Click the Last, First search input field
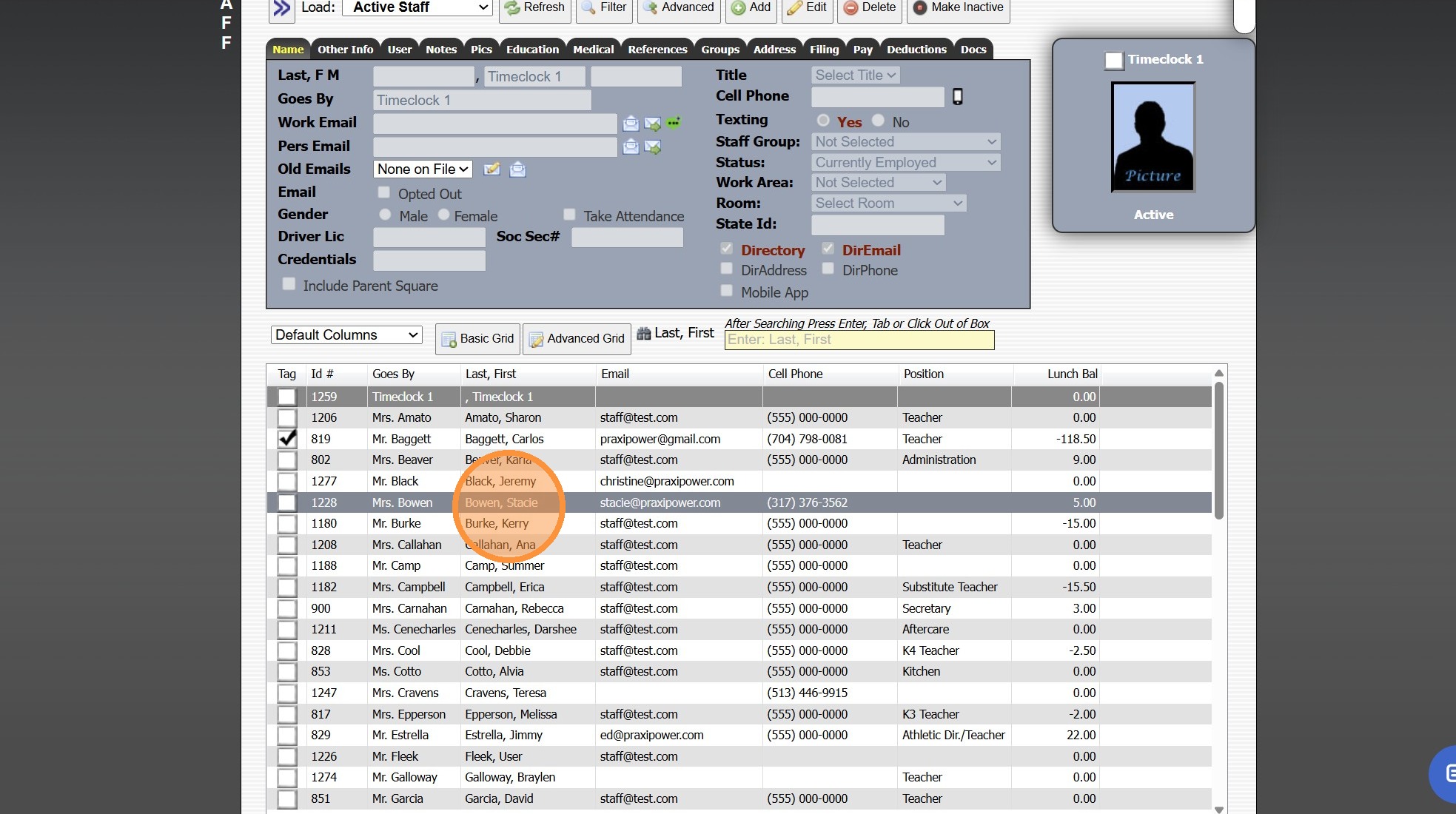Image resolution: width=1456 pixels, height=814 pixels. click(x=859, y=340)
